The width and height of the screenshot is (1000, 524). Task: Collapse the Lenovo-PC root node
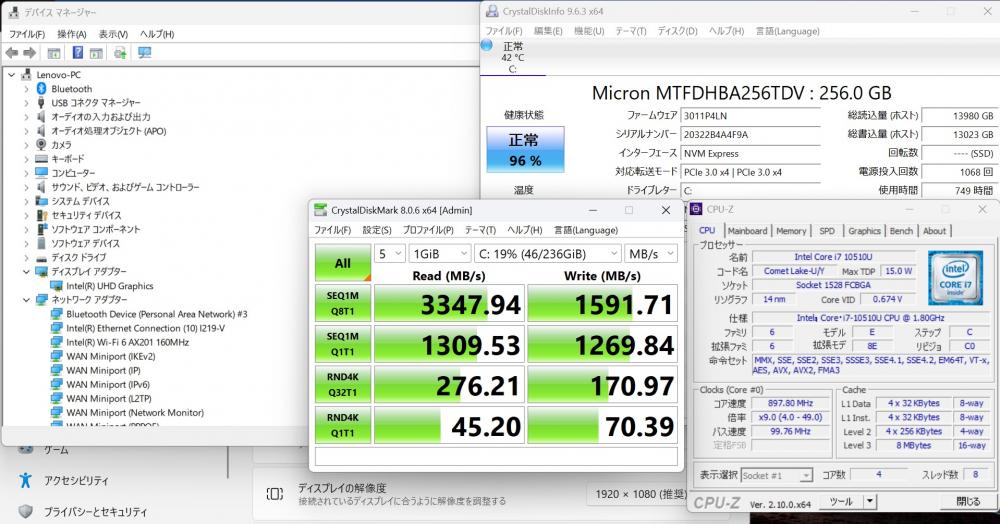pos(11,75)
